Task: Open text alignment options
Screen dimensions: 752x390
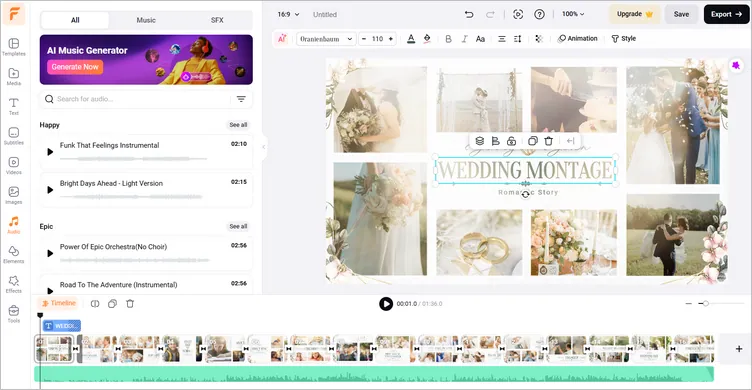Action: pos(502,39)
